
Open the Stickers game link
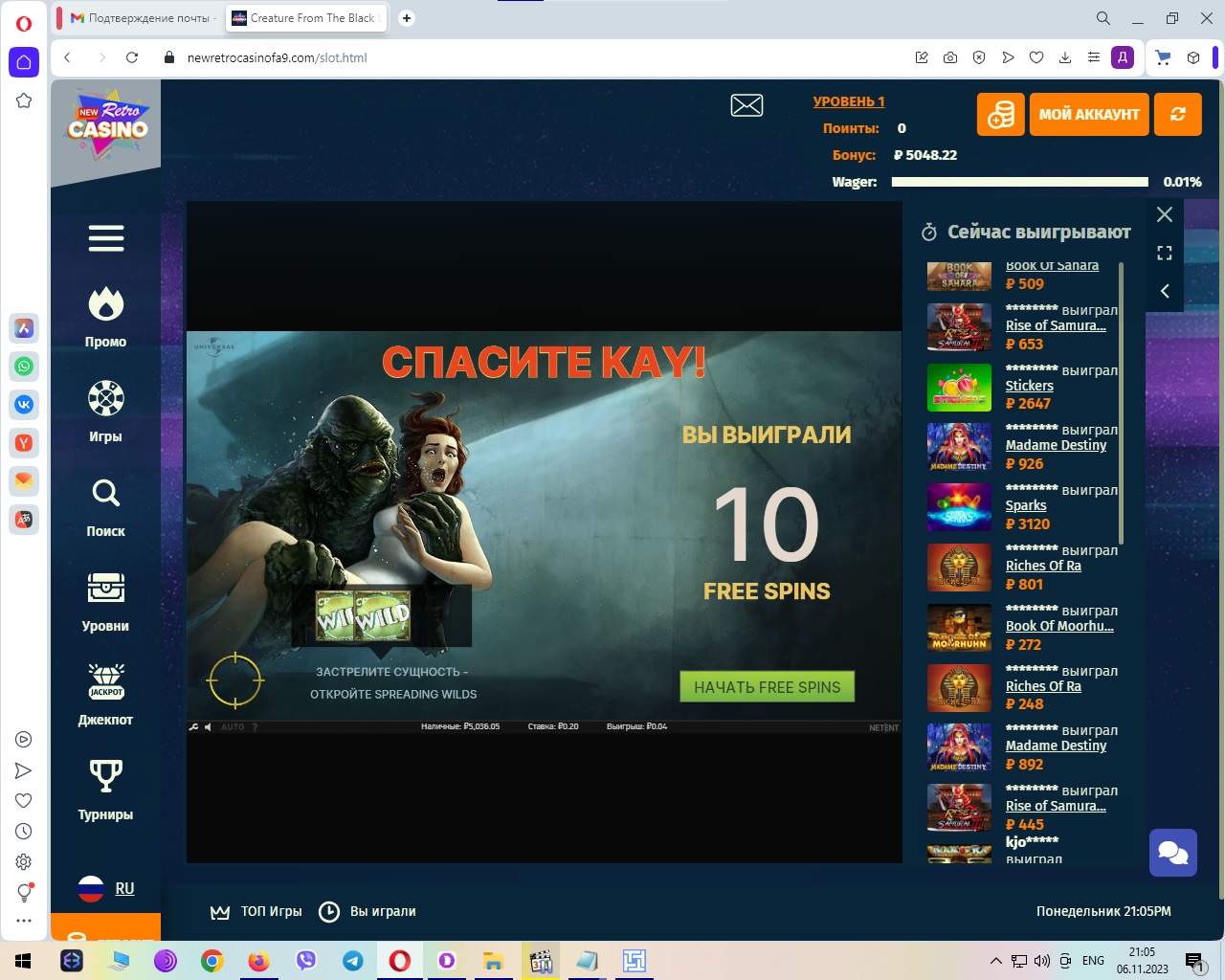tap(1030, 386)
